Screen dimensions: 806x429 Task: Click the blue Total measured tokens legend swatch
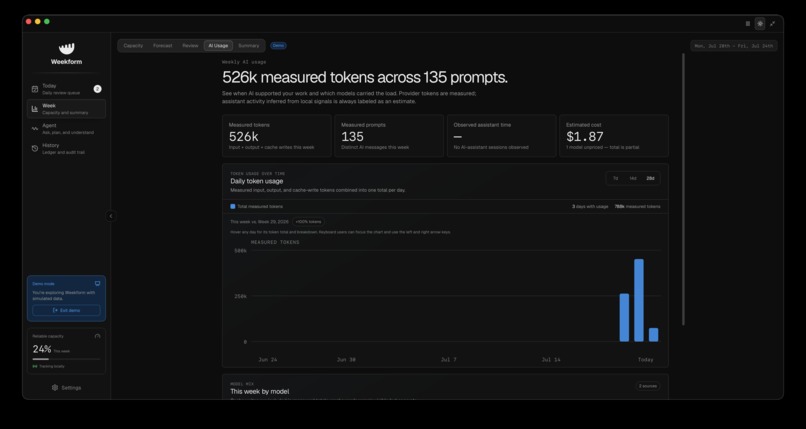[x=233, y=207]
